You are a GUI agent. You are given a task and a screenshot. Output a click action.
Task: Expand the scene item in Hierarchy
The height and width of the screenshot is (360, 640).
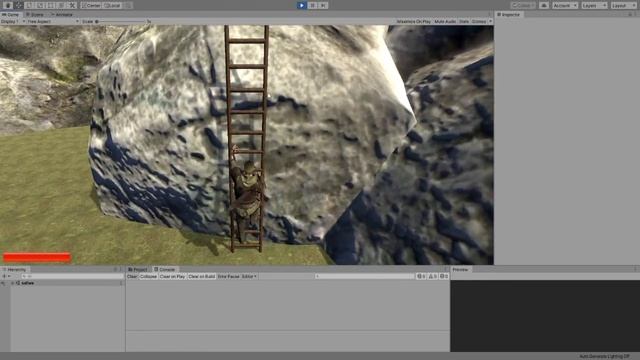pos(13,283)
